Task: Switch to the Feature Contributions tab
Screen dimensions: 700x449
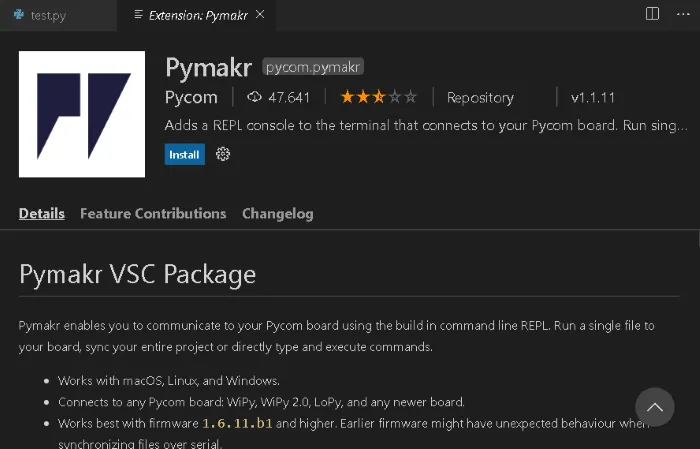Action: click(x=153, y=213)
